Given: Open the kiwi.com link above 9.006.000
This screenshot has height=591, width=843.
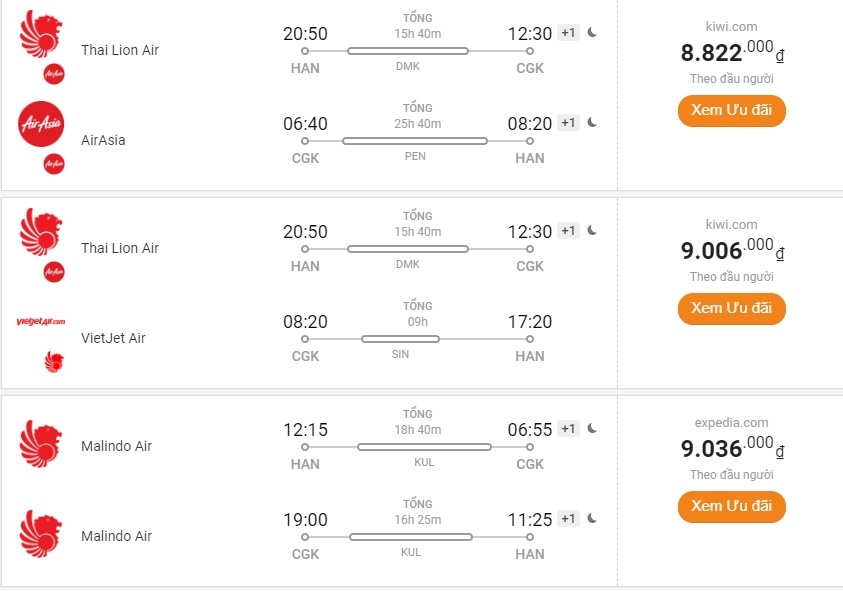Looking at the screenshot, I should pos(731,224).
